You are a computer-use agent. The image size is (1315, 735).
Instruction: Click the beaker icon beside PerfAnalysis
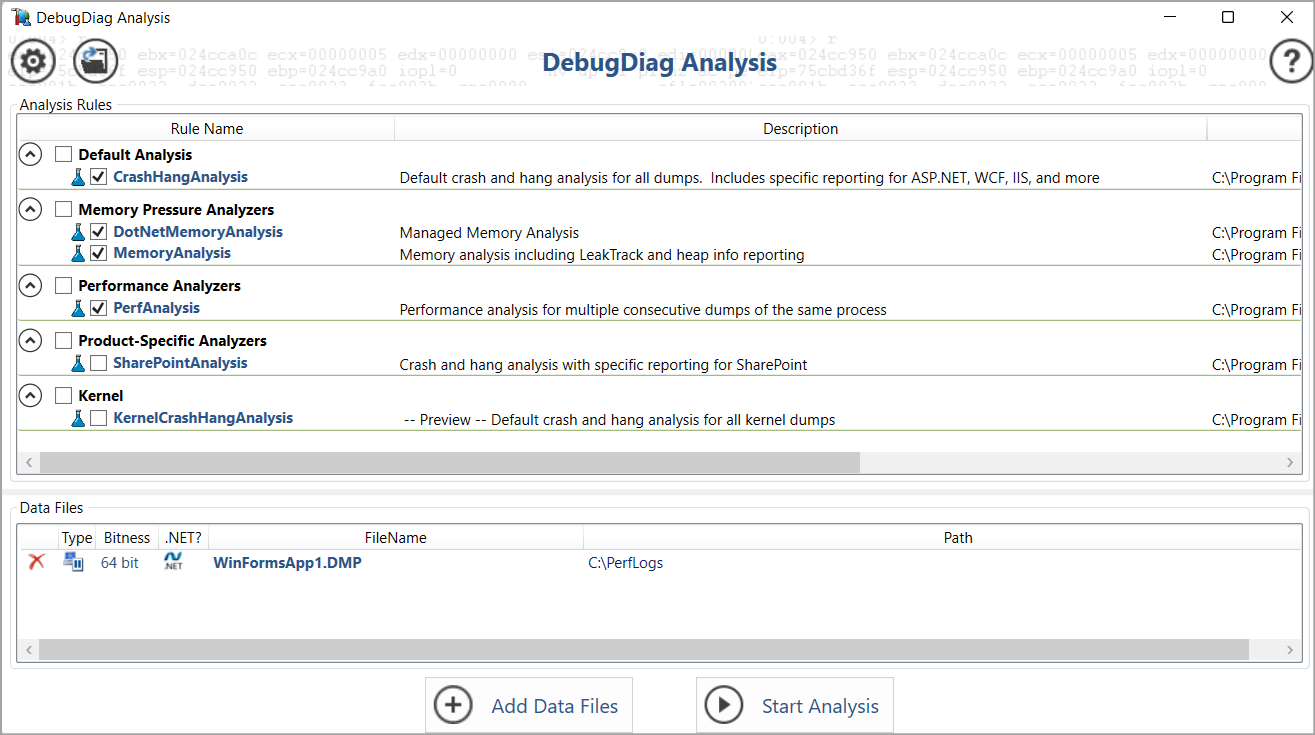pyautogui.click(x=79, y=309)
